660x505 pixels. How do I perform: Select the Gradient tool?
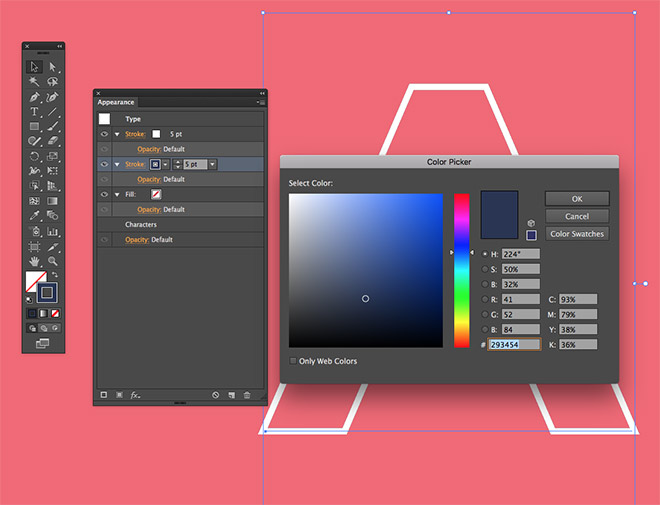pos(52,201)
